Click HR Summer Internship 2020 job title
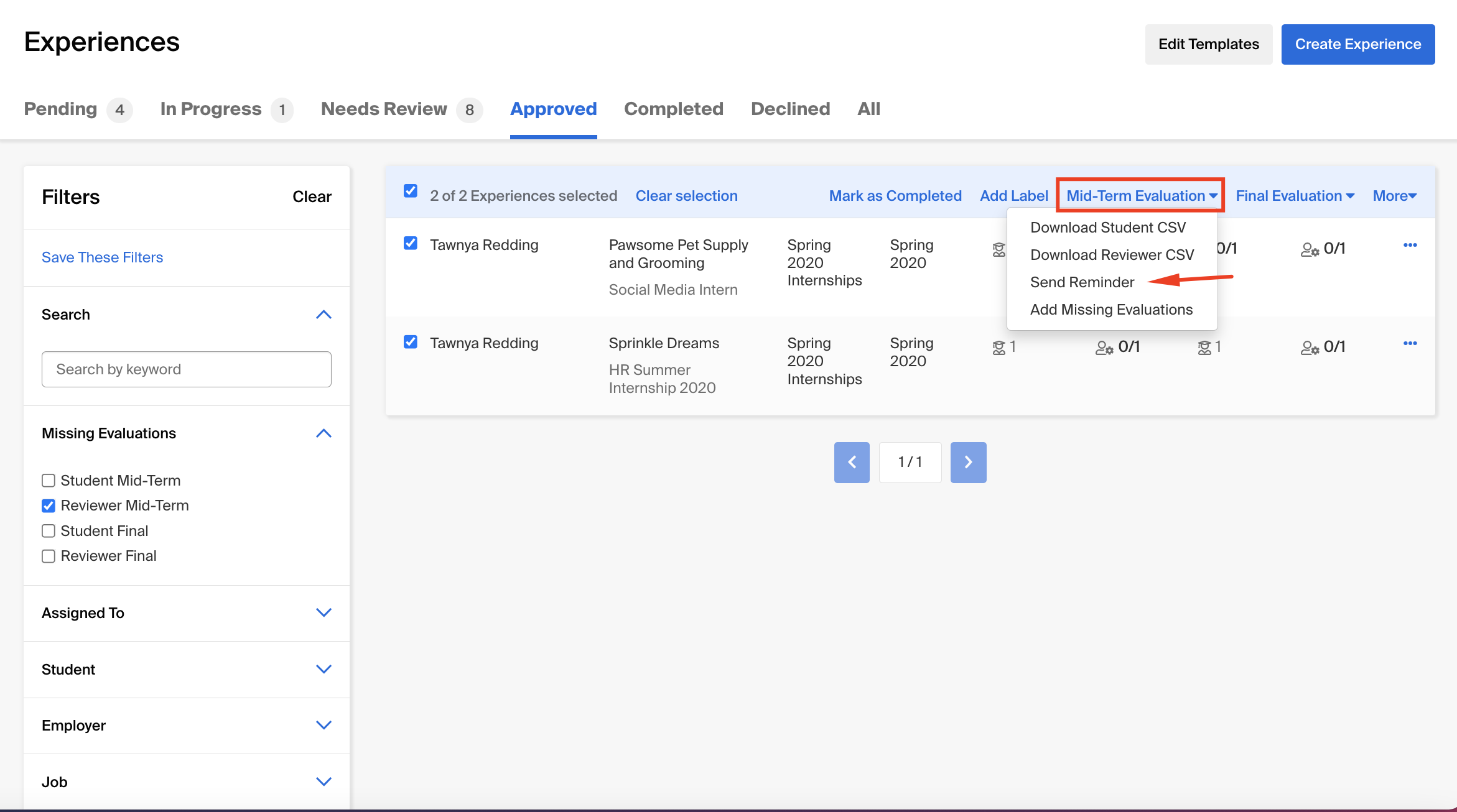This screenshot has height=812, width=1457. (x=662, y=379)
